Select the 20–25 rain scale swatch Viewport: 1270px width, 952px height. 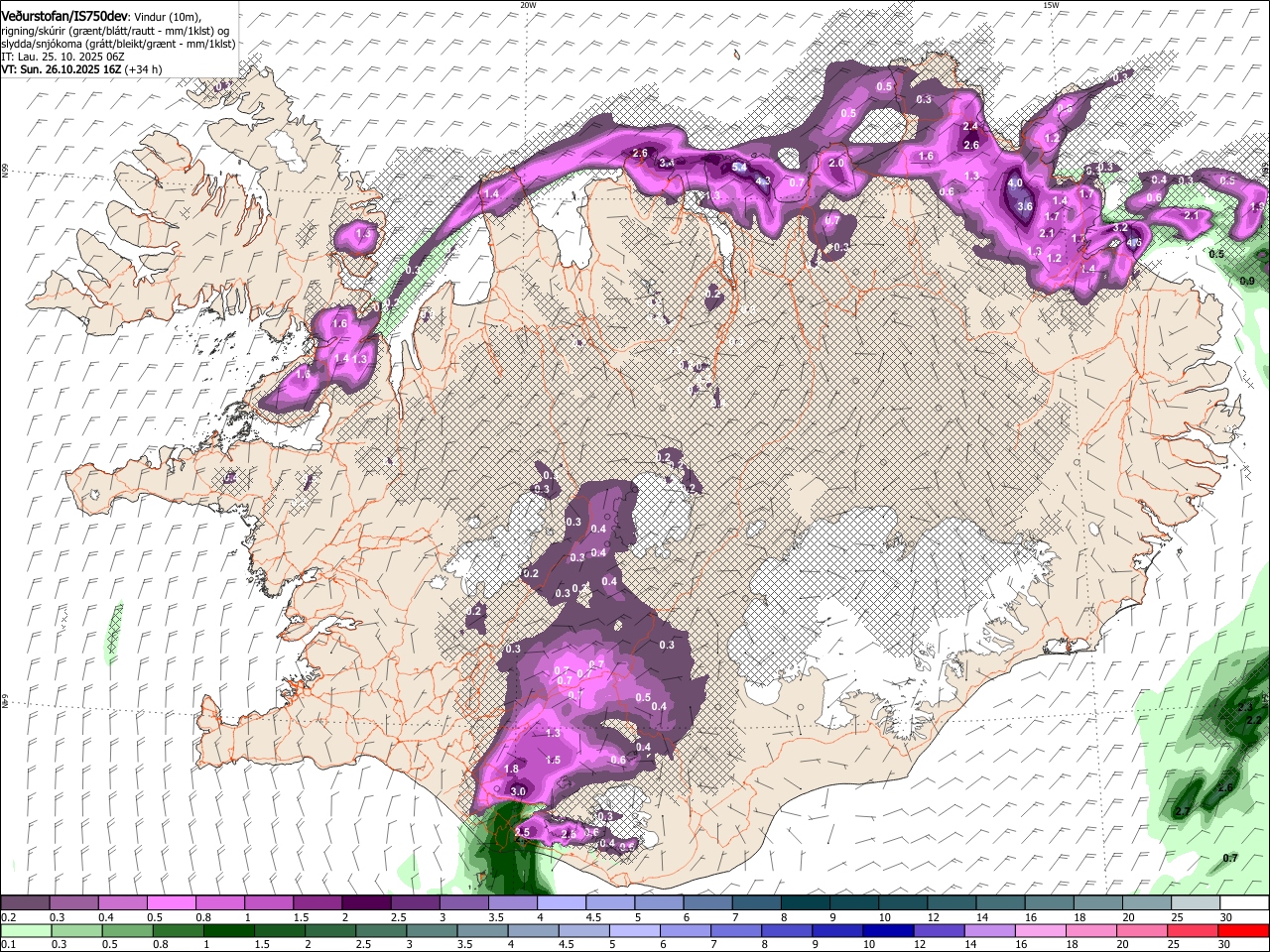(1142, 930)
